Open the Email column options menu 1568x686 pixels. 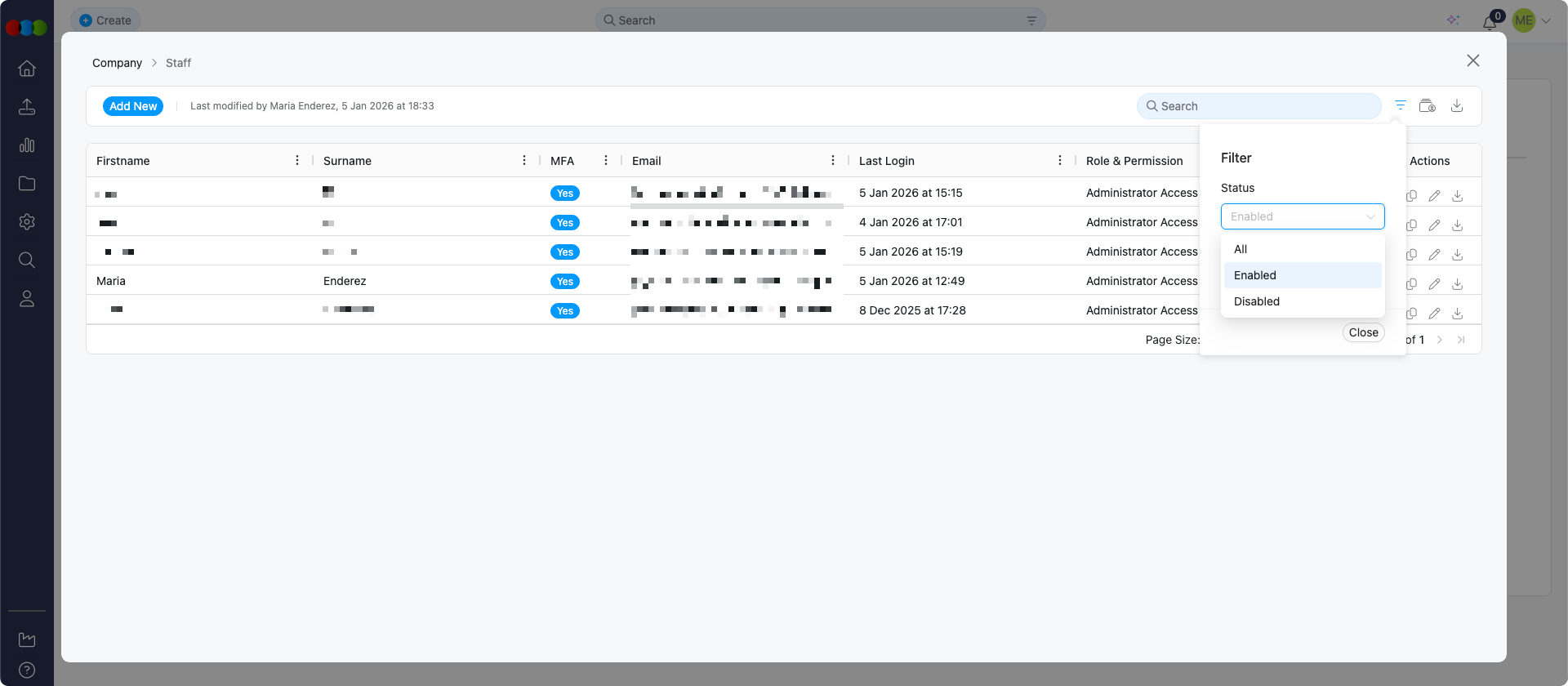[833, 161]
